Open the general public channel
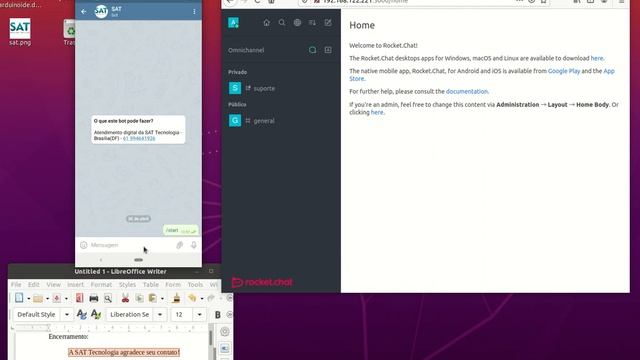Viewport: 640px width, 360px height. [281, 121]
